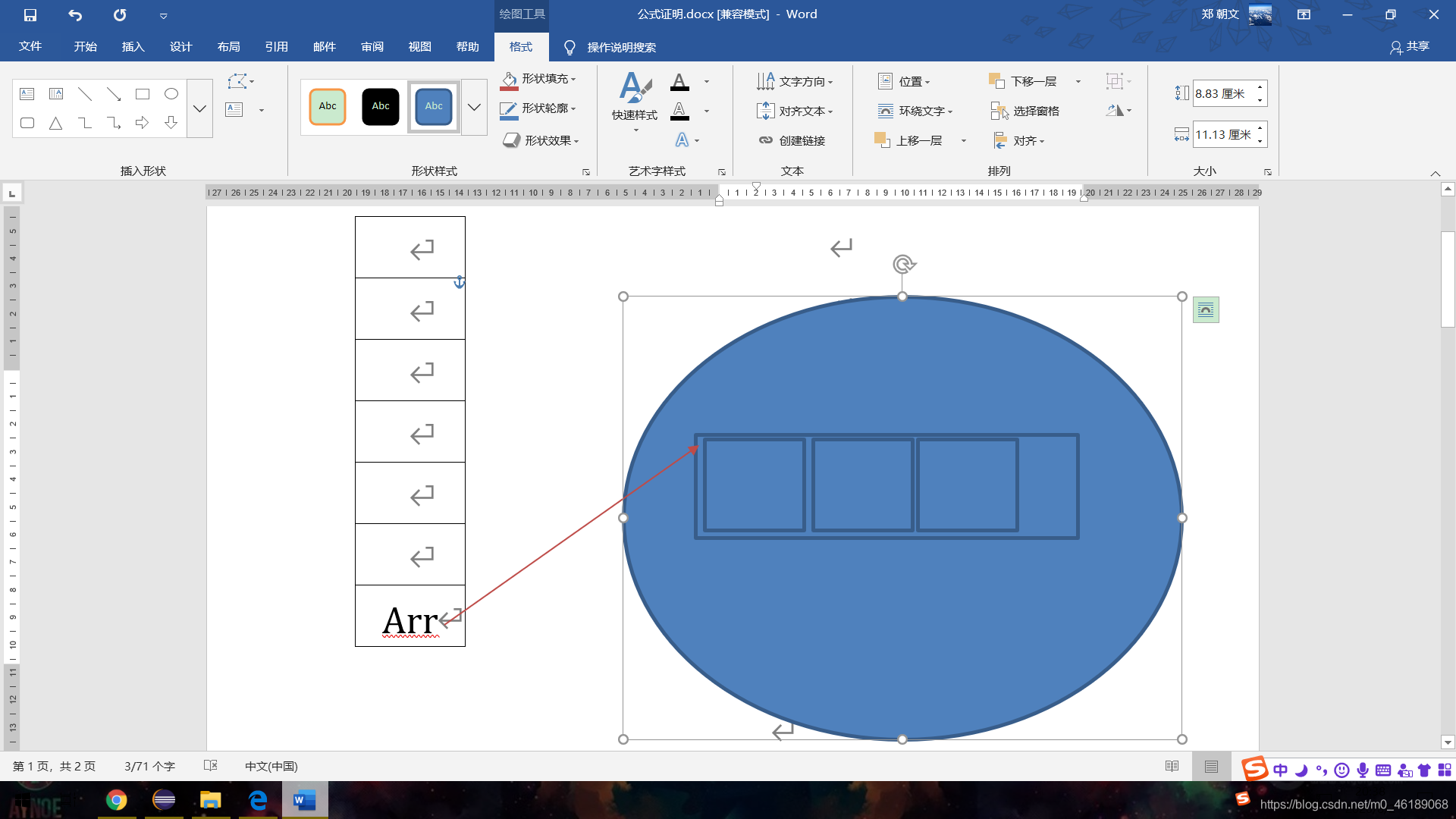Screen dimensions: 1456x819
Task: Choose the triangle shape
Action: point(56,123)
